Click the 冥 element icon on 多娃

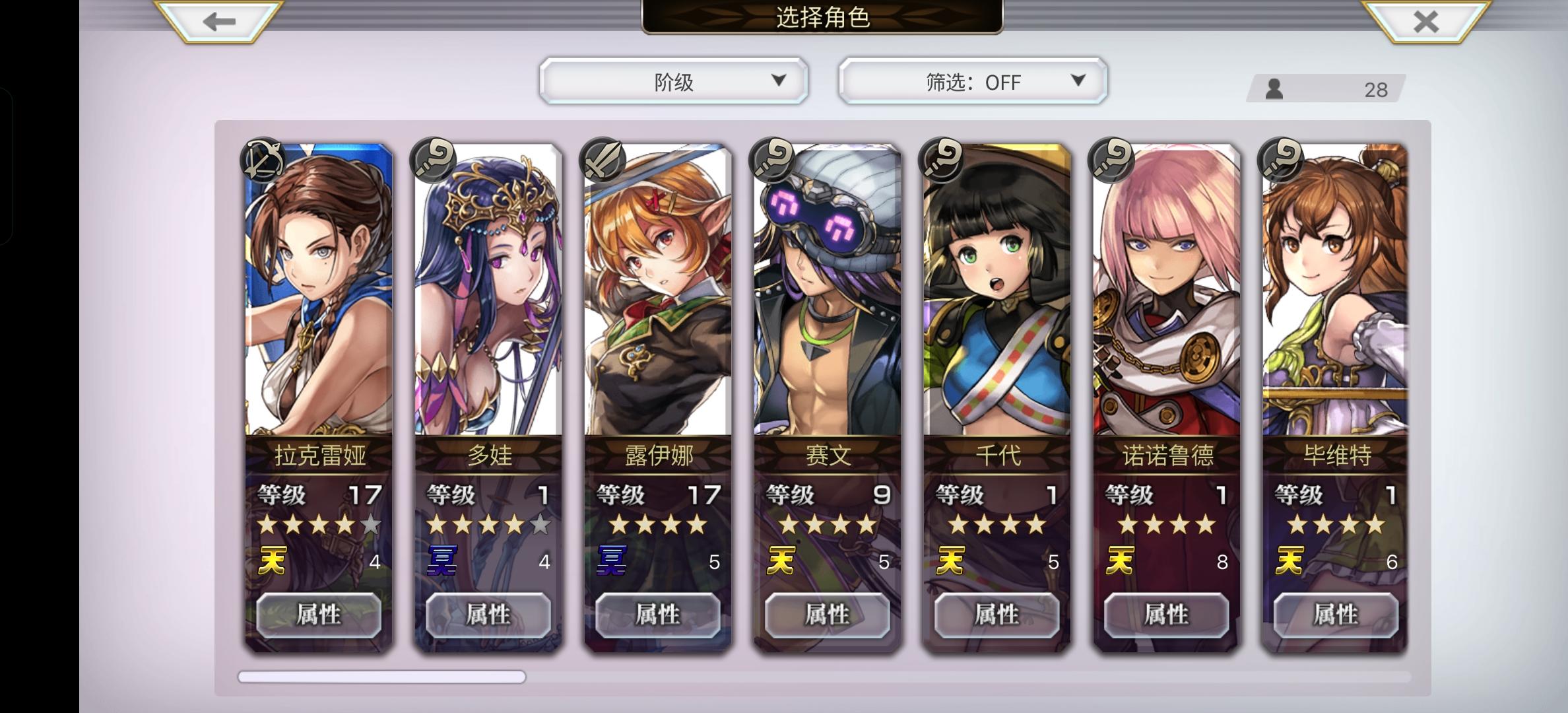pos(441,560)
